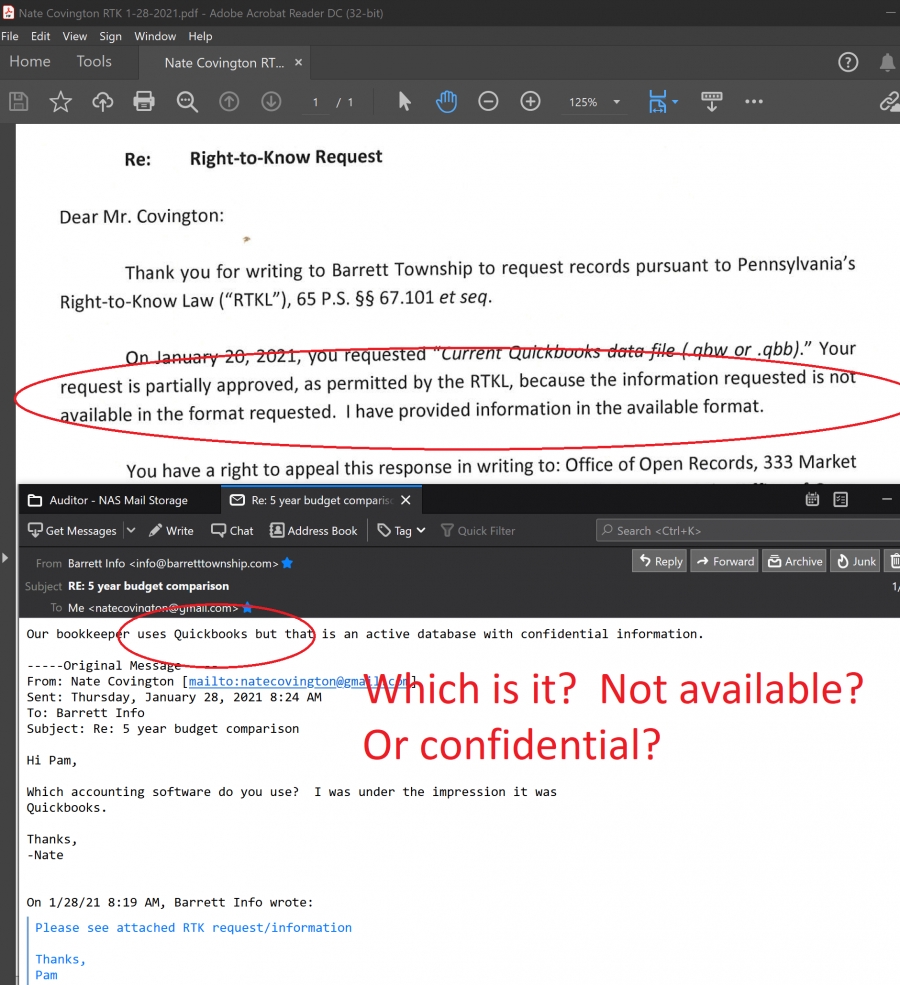Image resolution: width=900 pixels, height=985 pixels.
Task: Select the Nate Covington RT... document tab
Action: tap(224, 63)
